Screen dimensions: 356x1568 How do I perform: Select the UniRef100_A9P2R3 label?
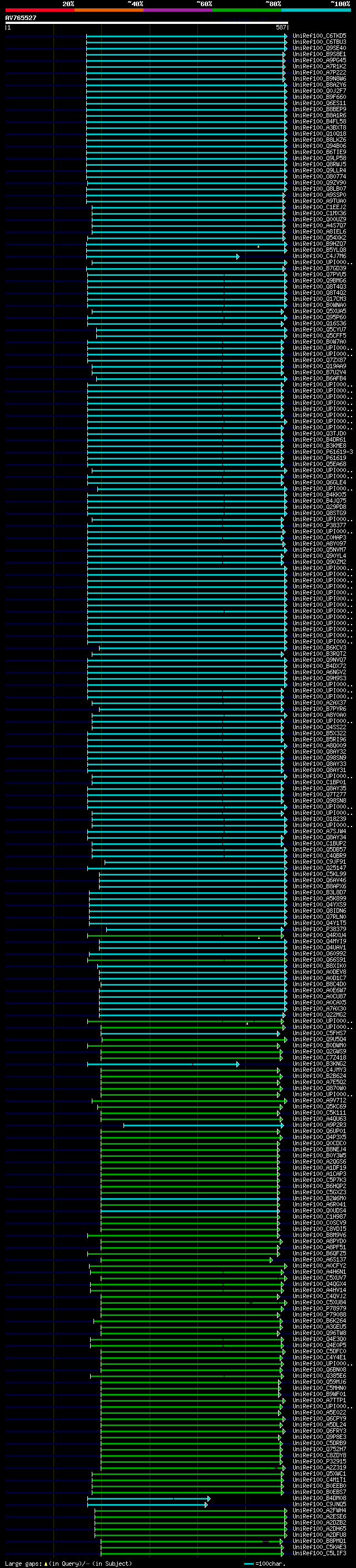(319, 1124)
